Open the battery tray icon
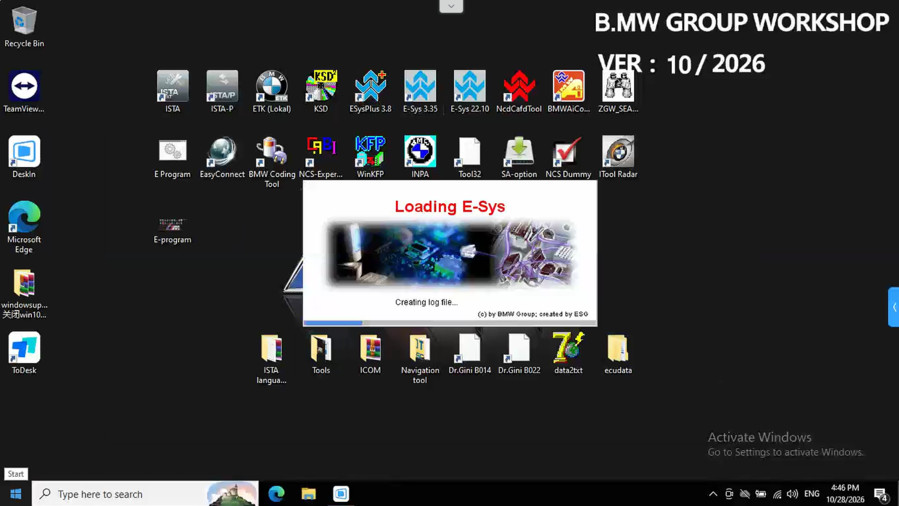 coord(761,494)
